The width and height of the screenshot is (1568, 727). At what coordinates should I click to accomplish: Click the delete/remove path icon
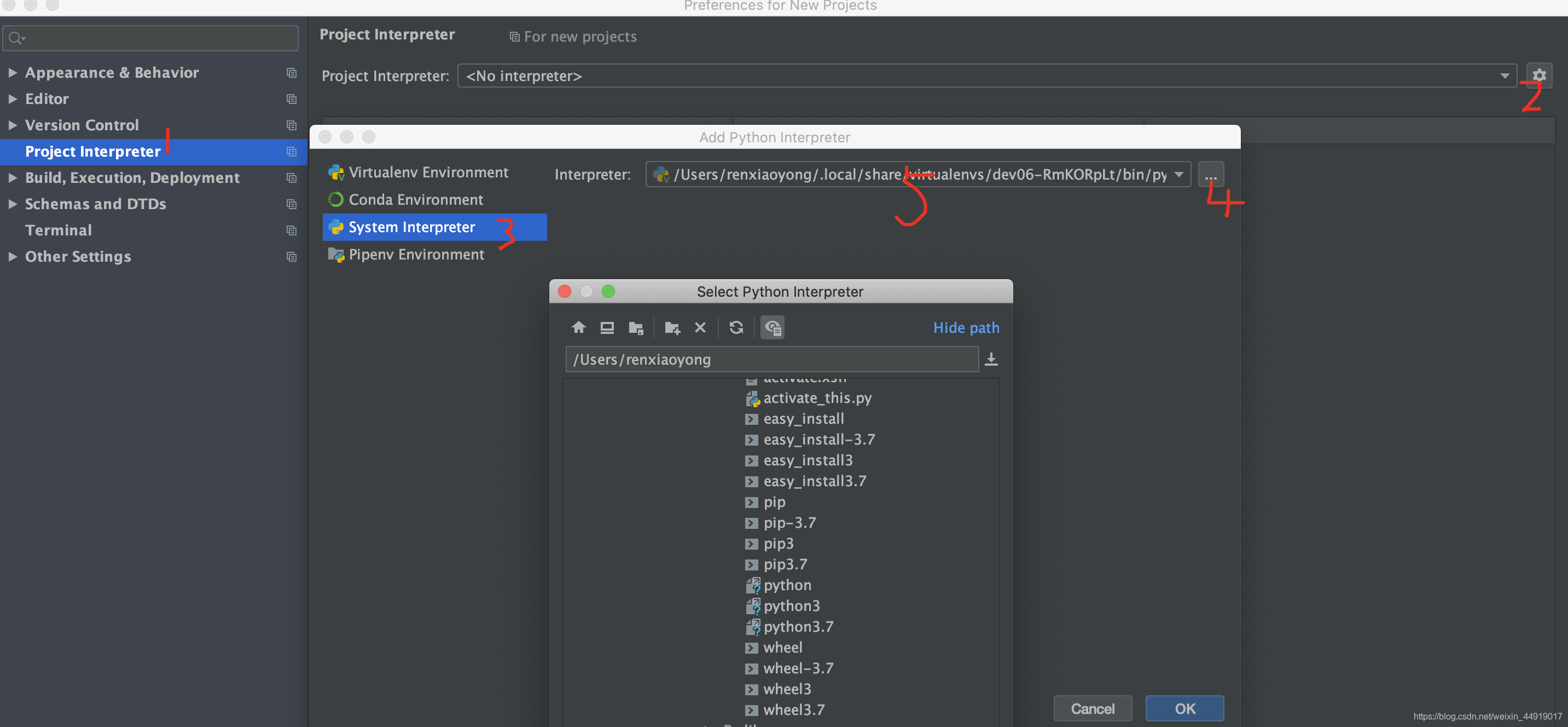click(x=700, y=327)
